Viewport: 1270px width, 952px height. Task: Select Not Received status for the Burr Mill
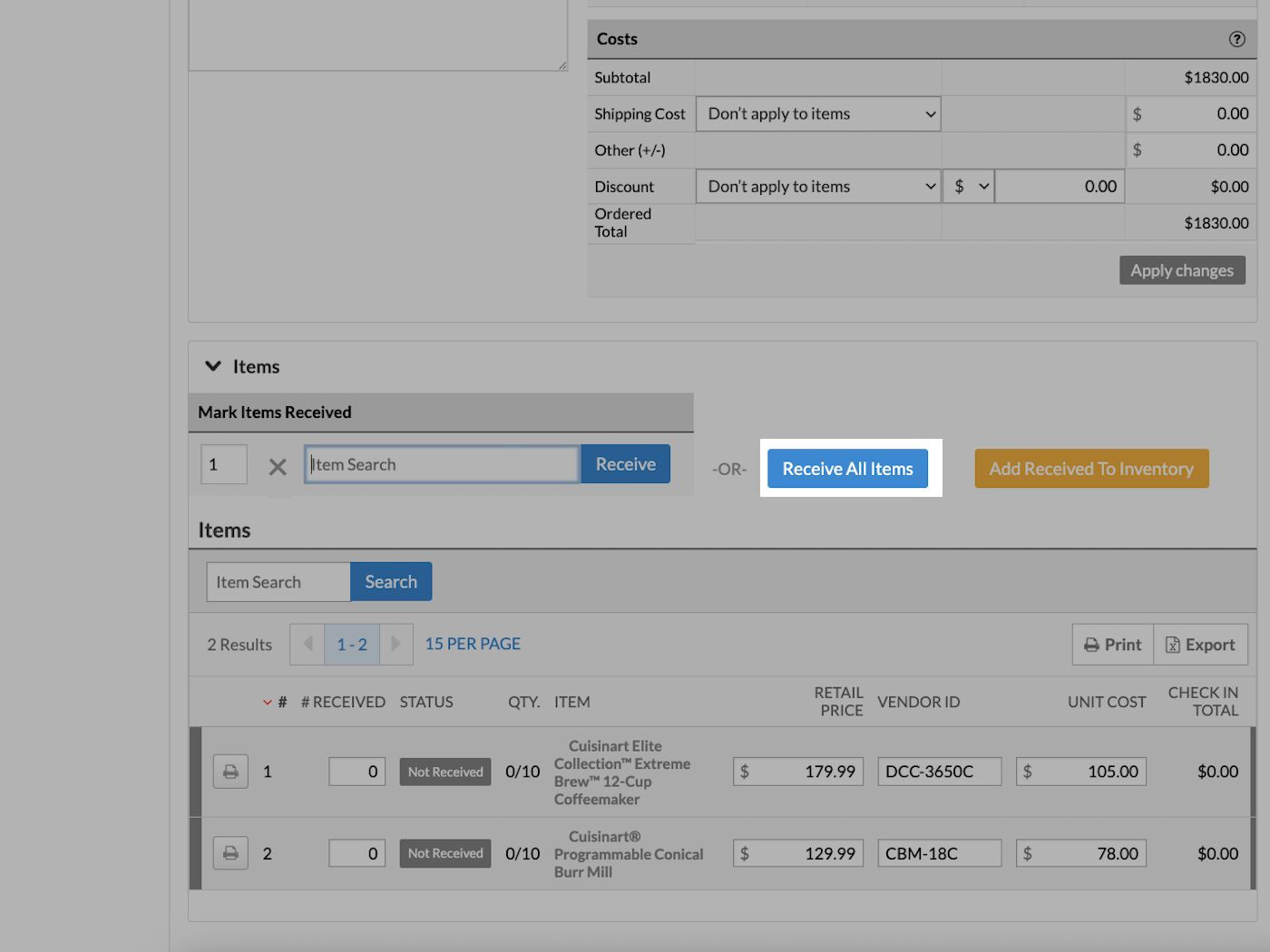[444, 852]
